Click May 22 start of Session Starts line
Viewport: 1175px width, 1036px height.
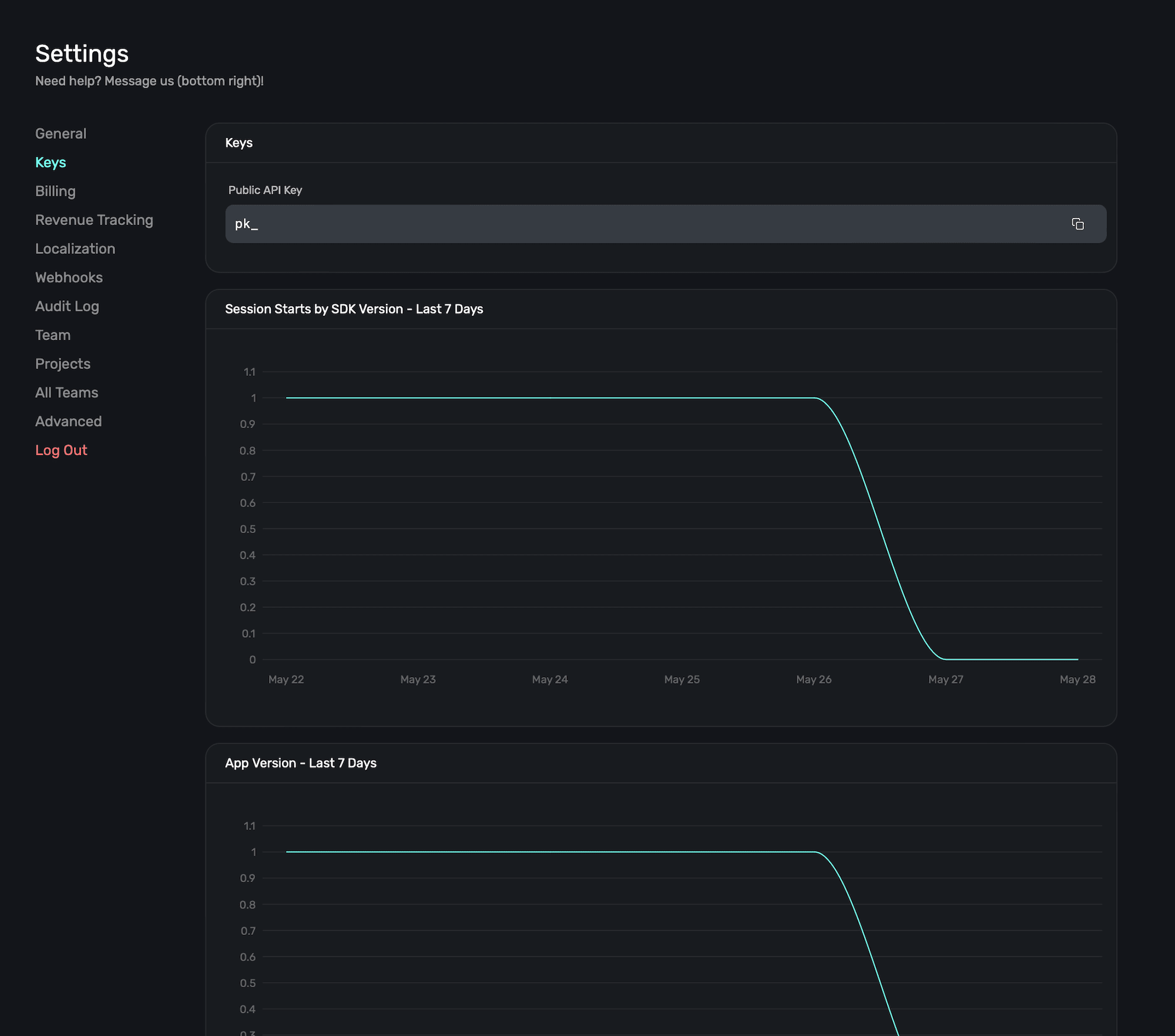[287, 398]
